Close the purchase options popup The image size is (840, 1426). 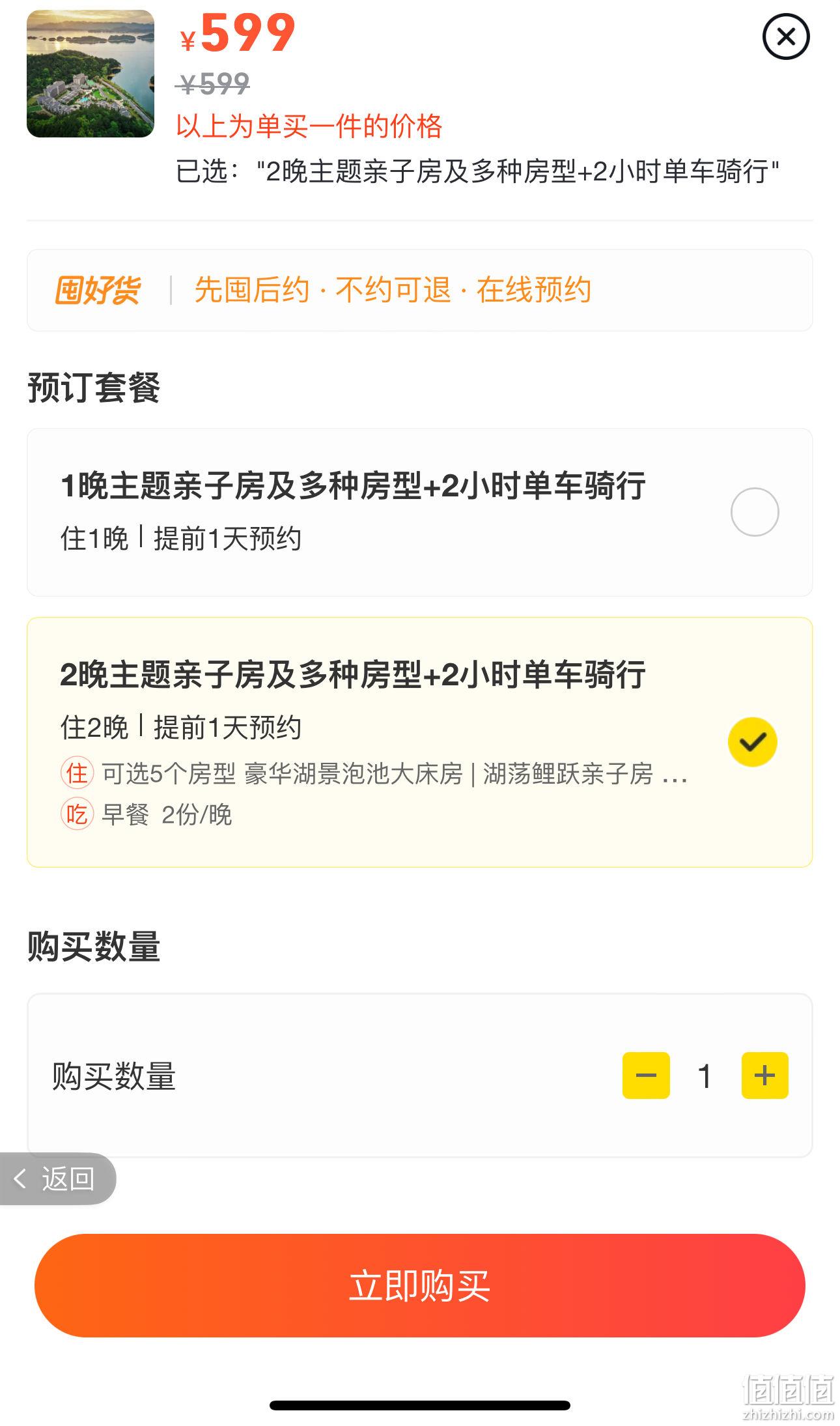pyautogui.click(x=786, y=37)
